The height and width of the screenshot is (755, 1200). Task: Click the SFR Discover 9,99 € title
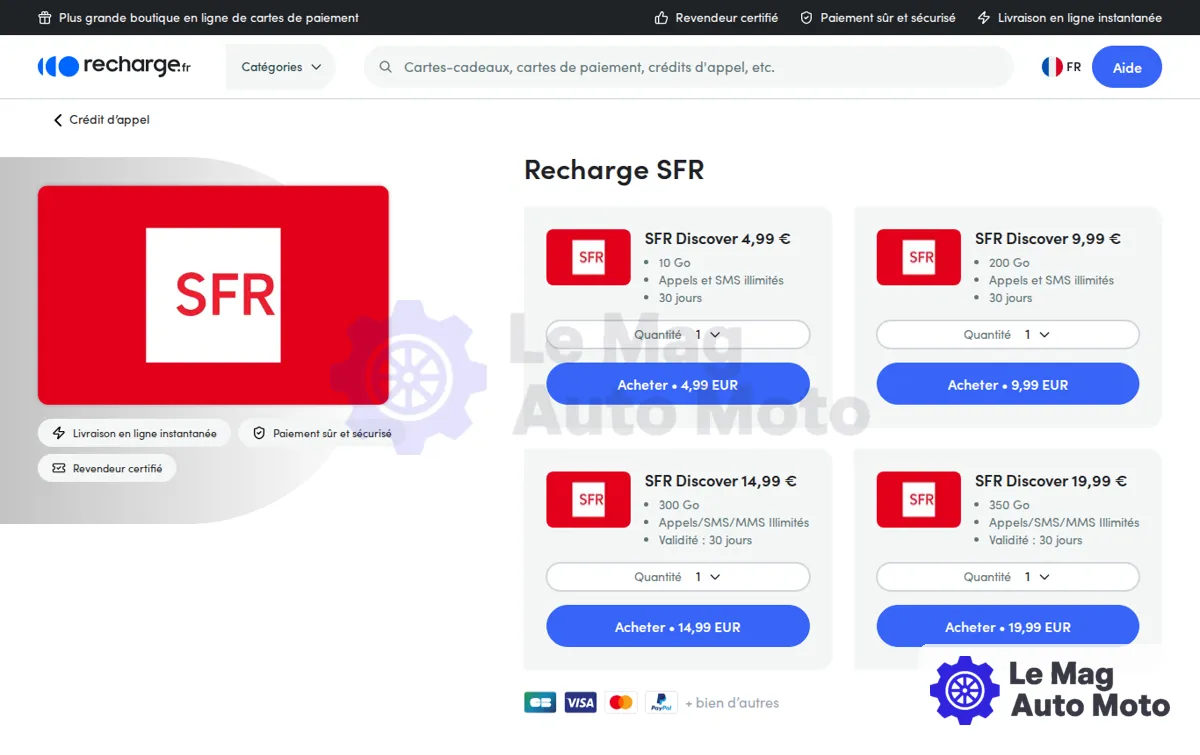click(1048, 239)
